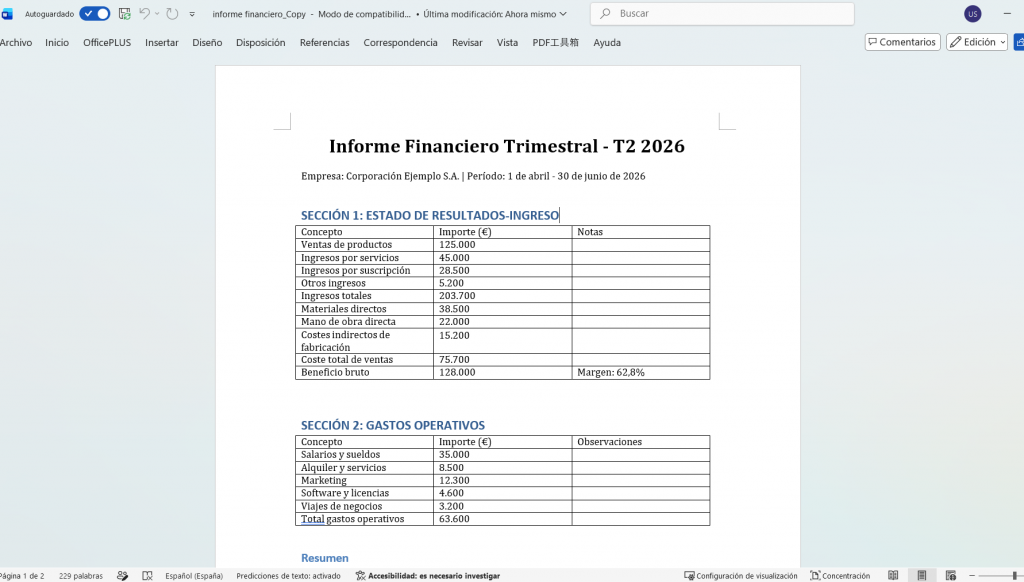The width and height of the screenshot is (1024, 582).
Task: Click the Sección 2 Gastos Operativos heading
Action: (392, 425)
